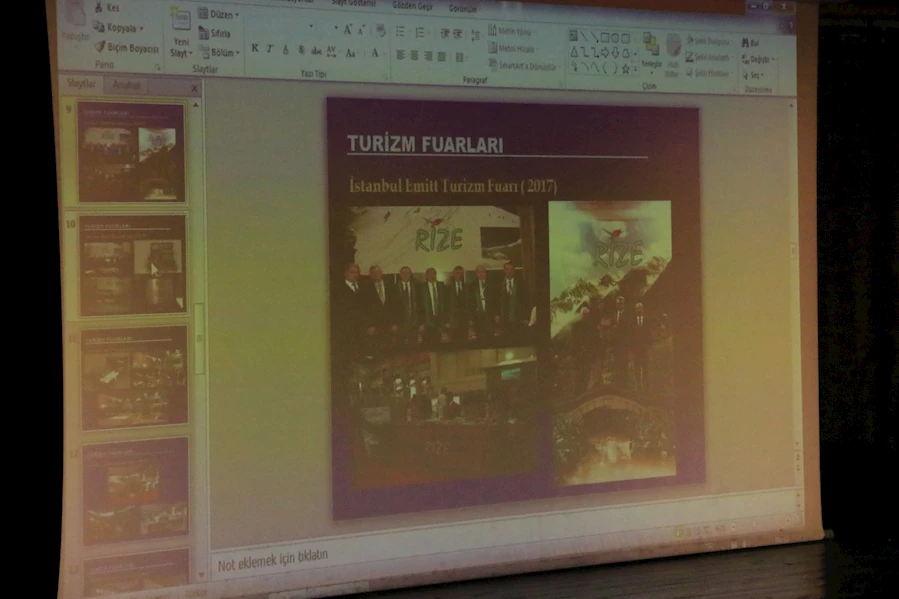899x599 pixels.
Task: Switch to the Anahat outline tab
Action: click(126, 85)
